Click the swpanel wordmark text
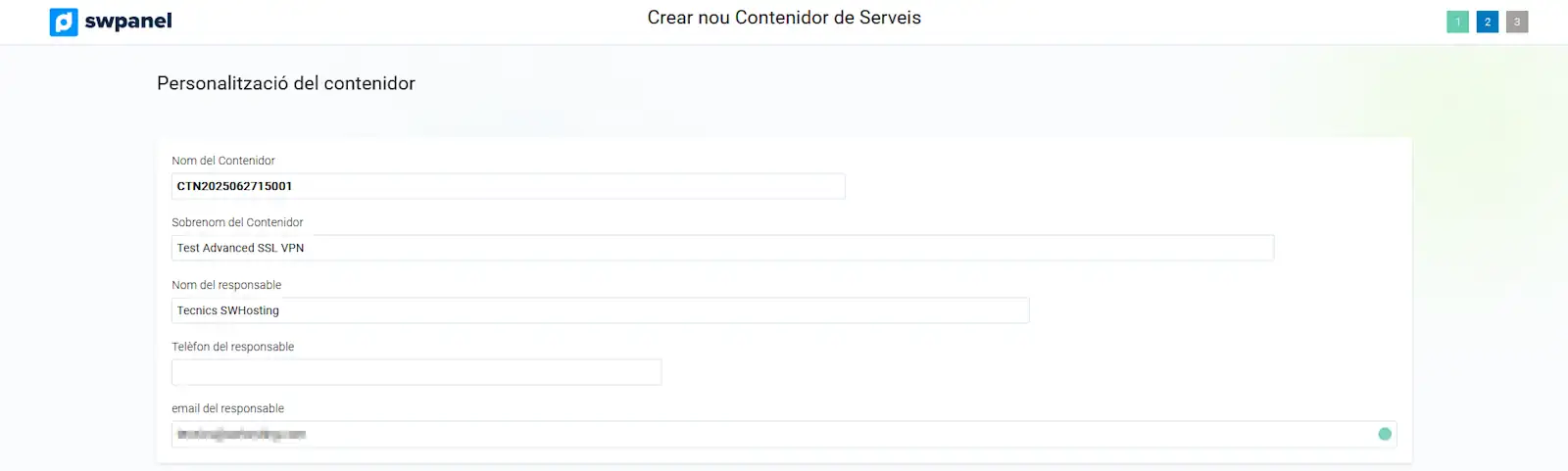 [x=128, y=22]
